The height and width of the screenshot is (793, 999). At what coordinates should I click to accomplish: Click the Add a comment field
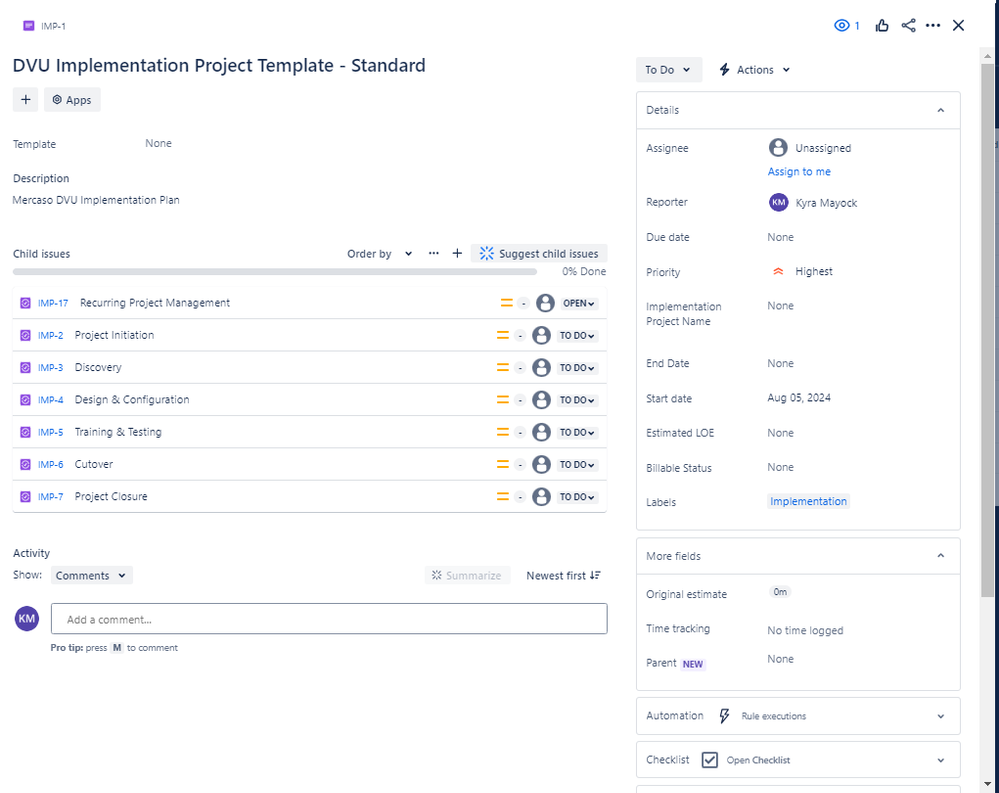(329, 619)
